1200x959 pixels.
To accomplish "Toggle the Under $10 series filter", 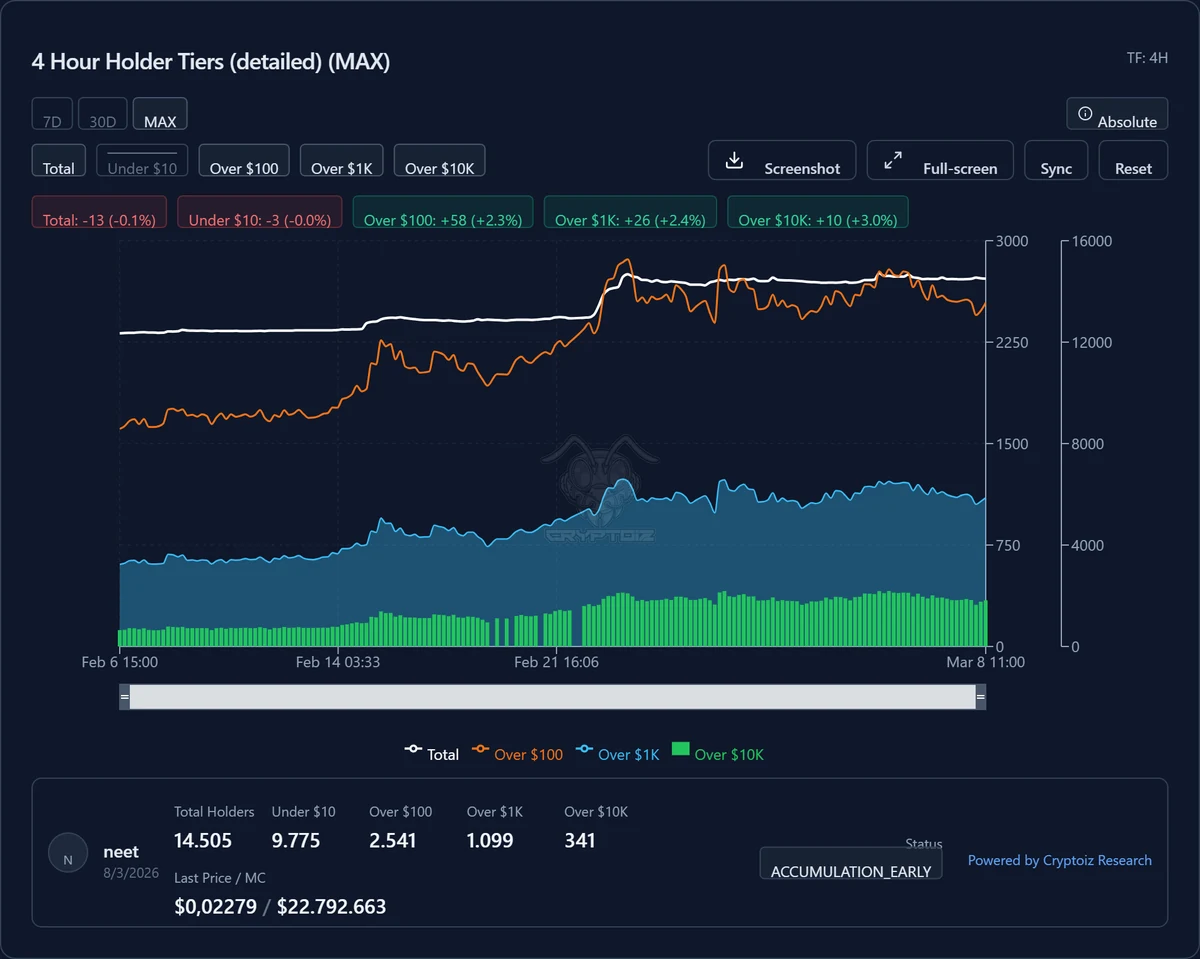I will click(142, 160).
